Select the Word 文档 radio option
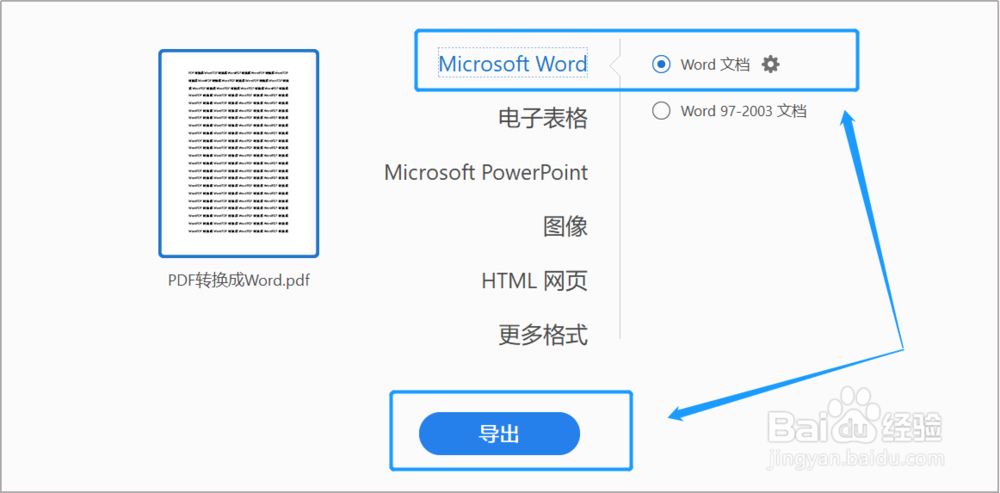The image size is (1000, 493). point(661,64)
